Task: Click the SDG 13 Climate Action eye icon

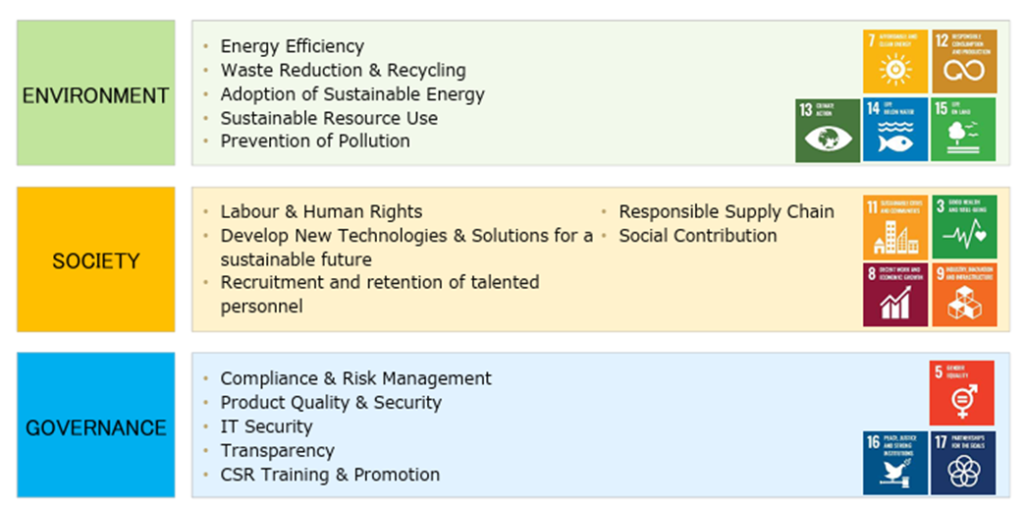Action: pyautogui.click(x=827, y=130)
